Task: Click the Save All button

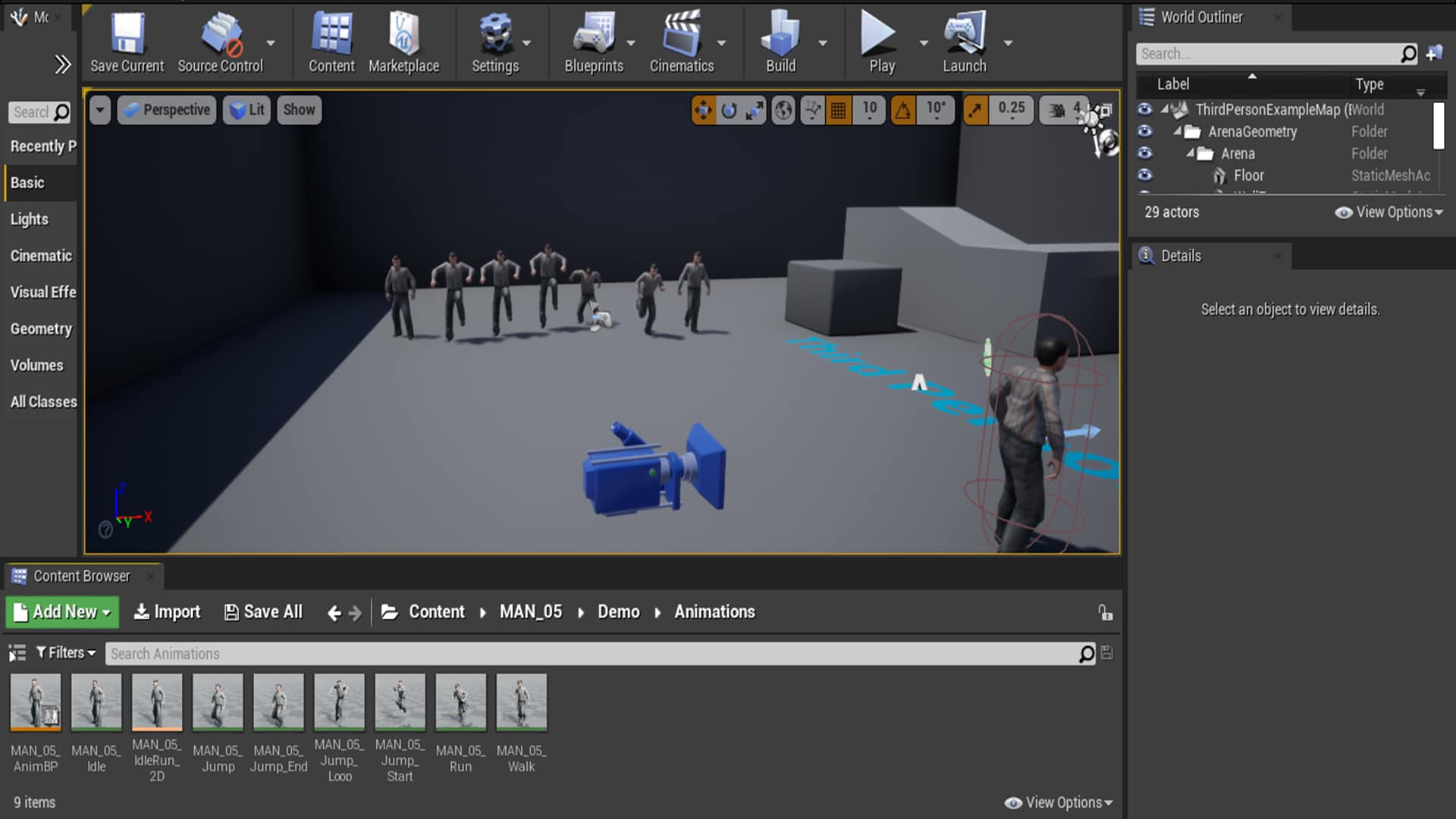Action: (x=262, y=612)
